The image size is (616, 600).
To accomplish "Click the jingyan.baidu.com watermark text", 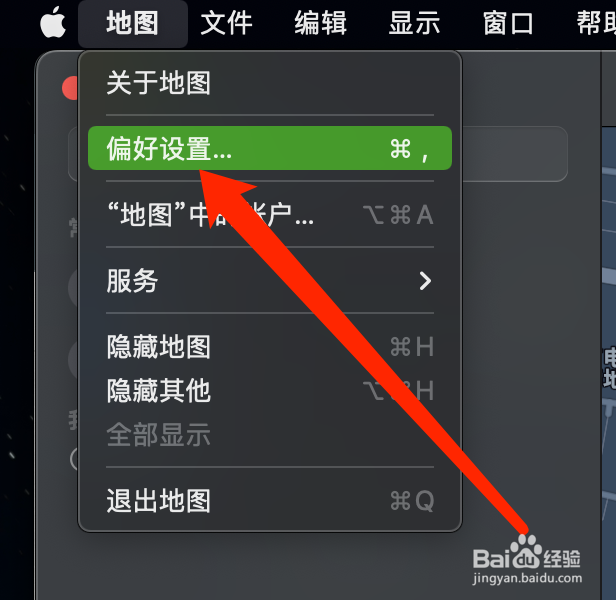I will coord(527,578).
